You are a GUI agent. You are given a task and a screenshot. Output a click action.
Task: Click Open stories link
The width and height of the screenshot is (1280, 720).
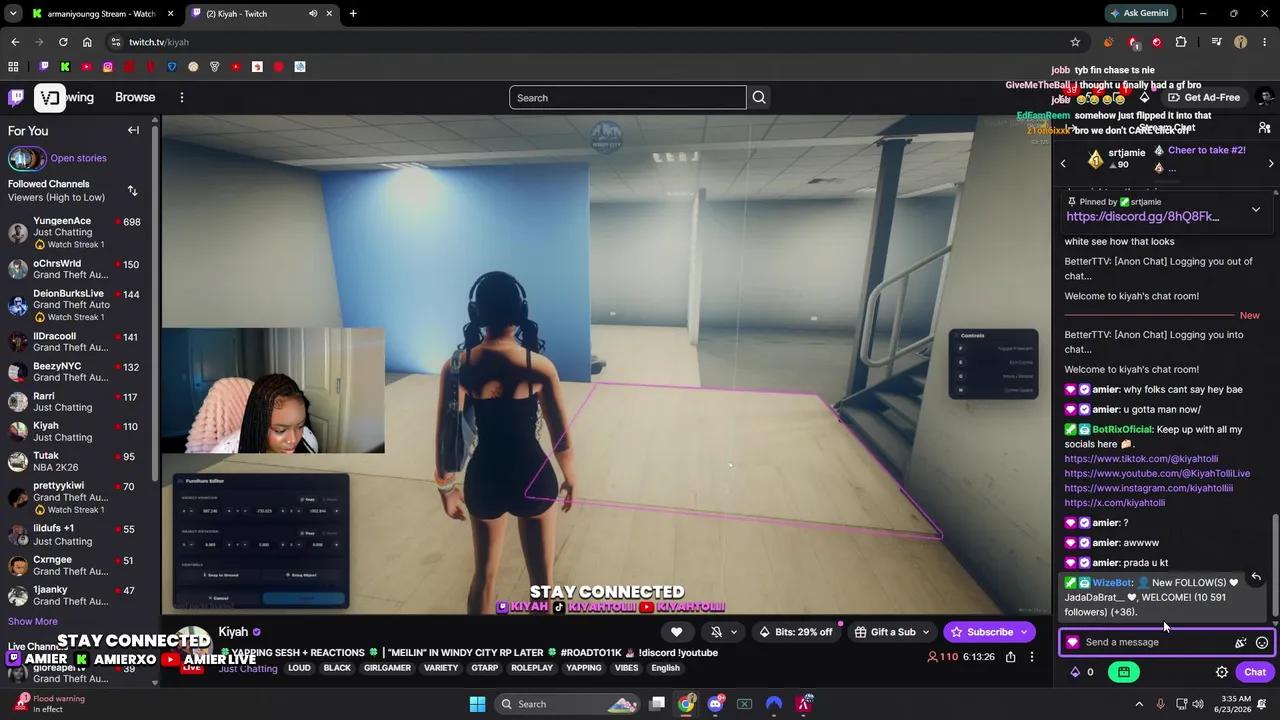(x=78, y=158)
